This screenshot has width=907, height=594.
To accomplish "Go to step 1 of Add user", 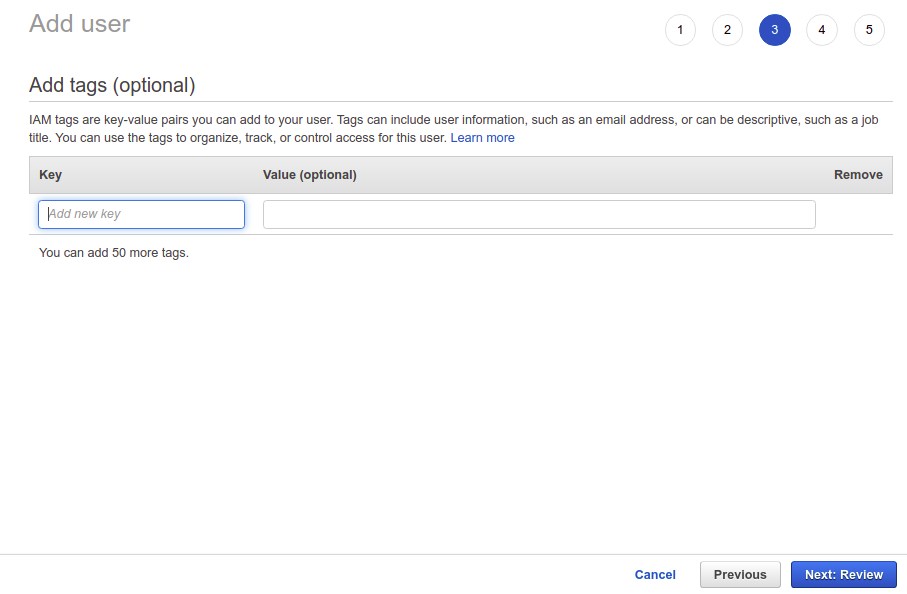I will pyautogui.click(x=680, y=30).
